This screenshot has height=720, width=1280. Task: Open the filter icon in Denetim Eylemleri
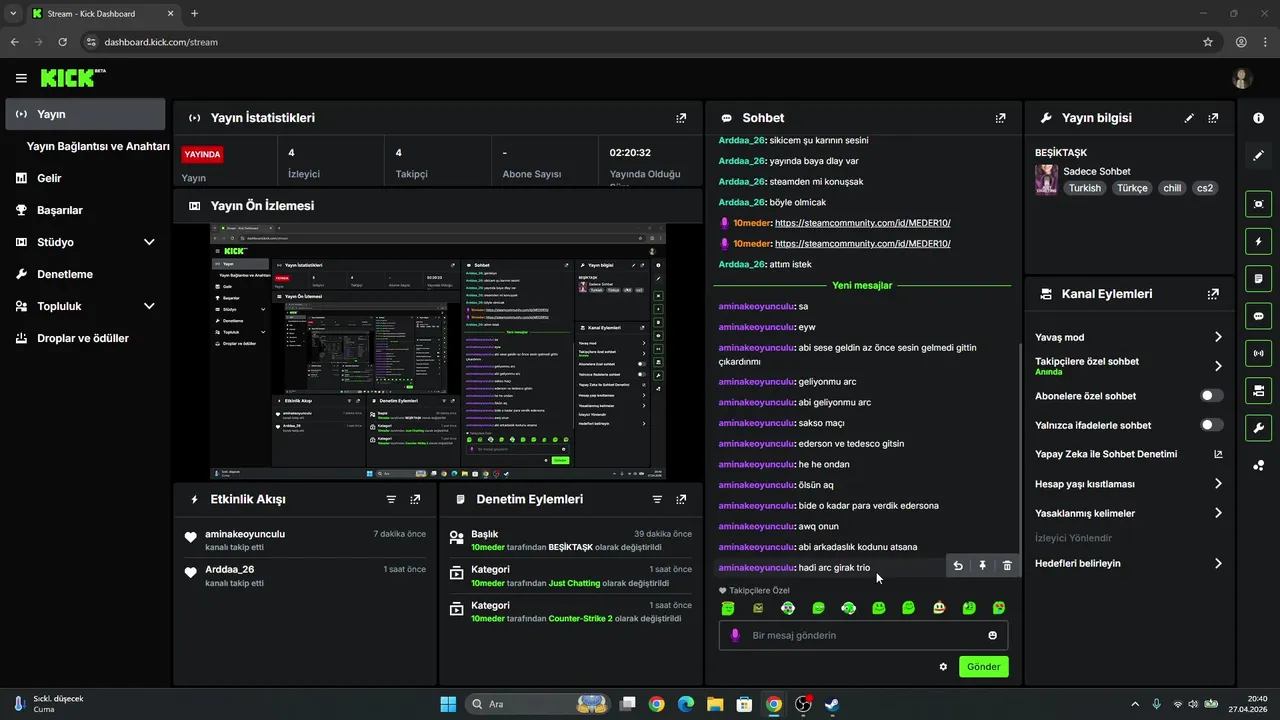657,499
